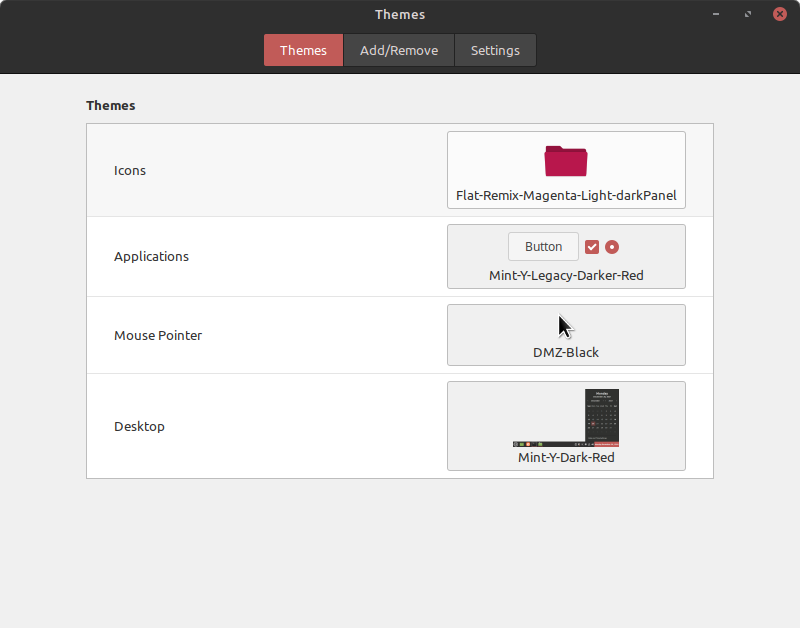Click the magenta folder icon in Icons preview

click(x=565, y=162)
